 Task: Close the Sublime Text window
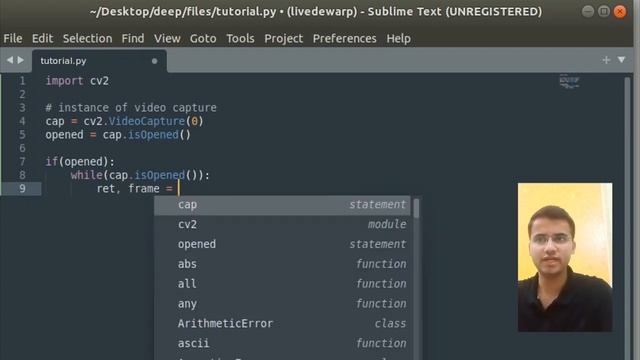click(x=620, y=11)
